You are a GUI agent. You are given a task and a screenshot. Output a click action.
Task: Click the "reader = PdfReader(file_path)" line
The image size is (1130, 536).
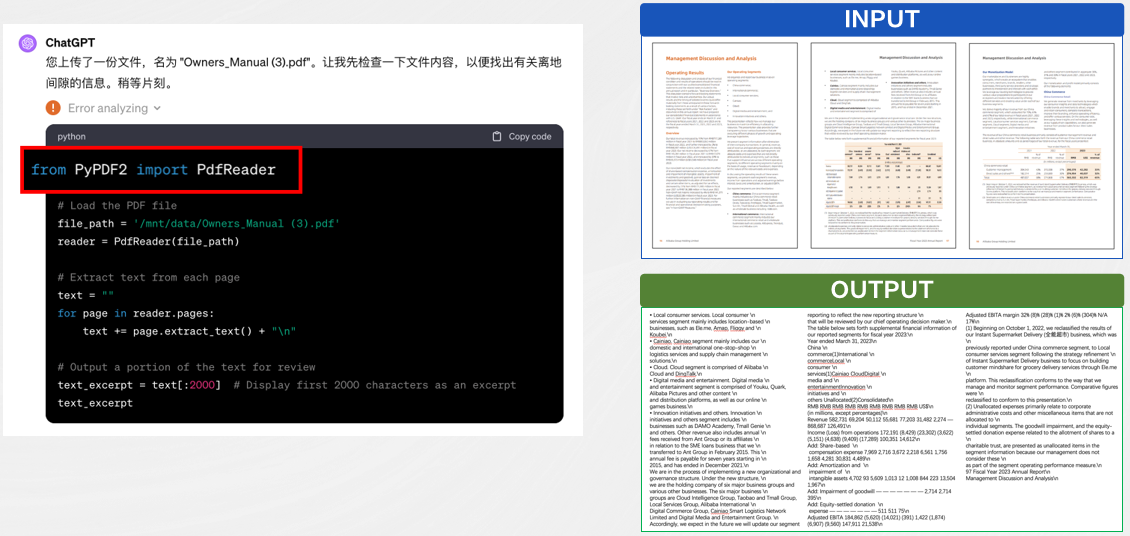coord(148,241)
